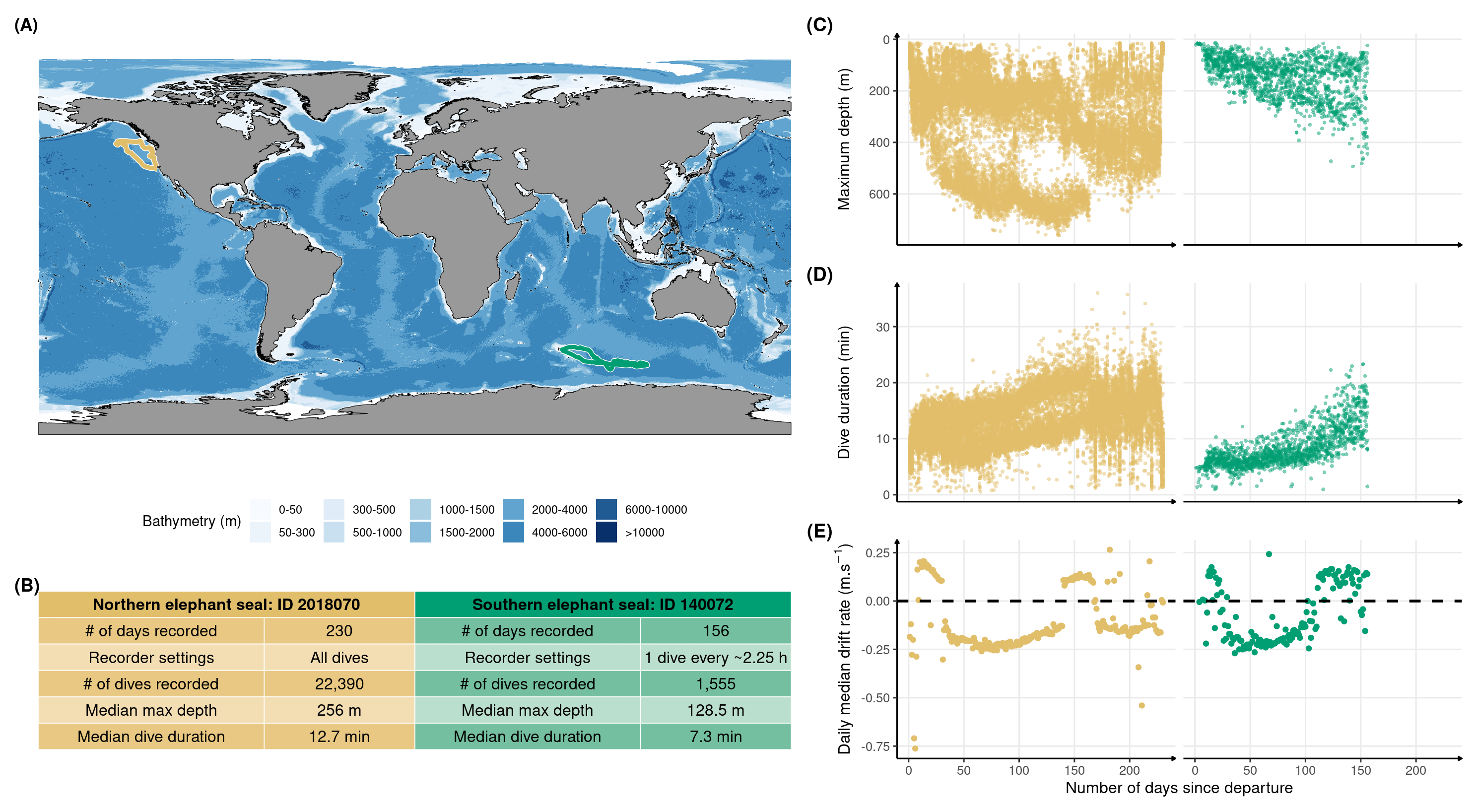The height and width of the screenshot is (812, 1477).
Task: Click 'Number of days since departure' axis label
Action: click(x=1179, y=788)
